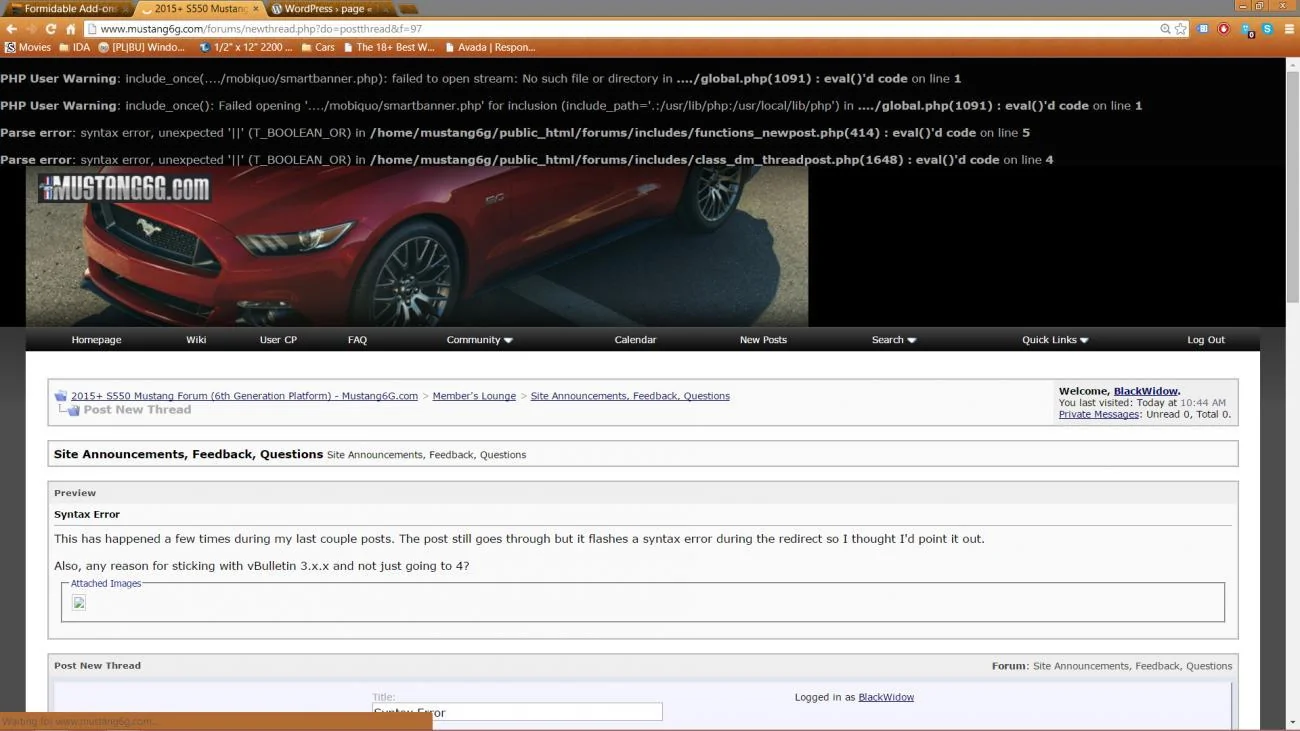
Task: Open the blue extension icon with 0 badge
Action: click(1247, 30)
